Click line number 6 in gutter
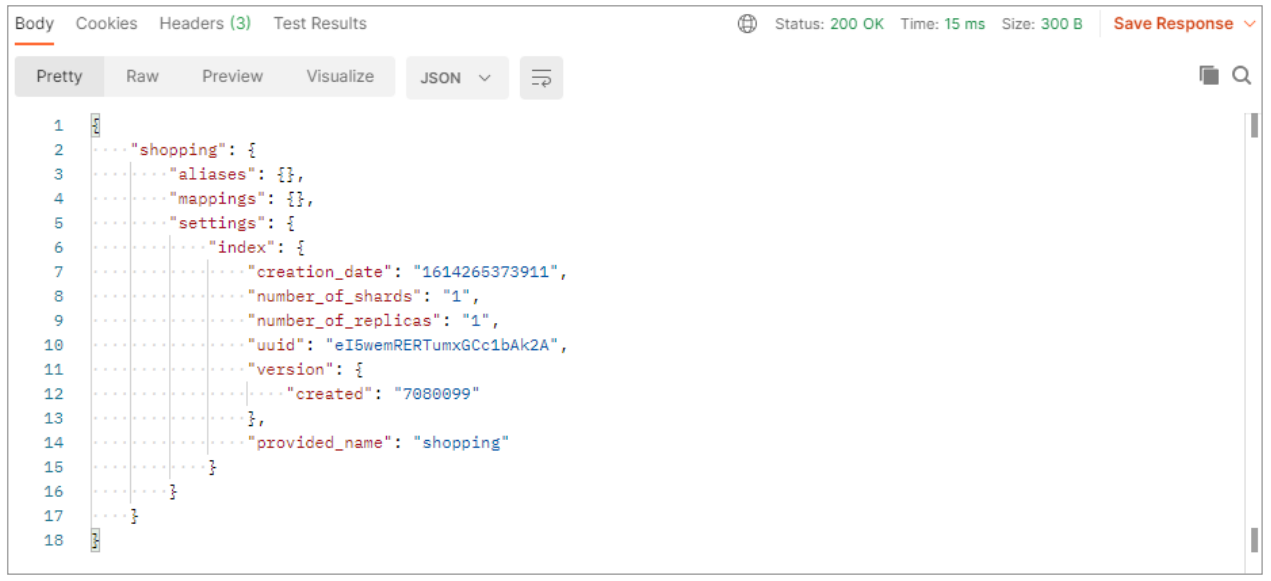Image resolution: width=1271 pixels, height=581 pixels. (58, 247)
